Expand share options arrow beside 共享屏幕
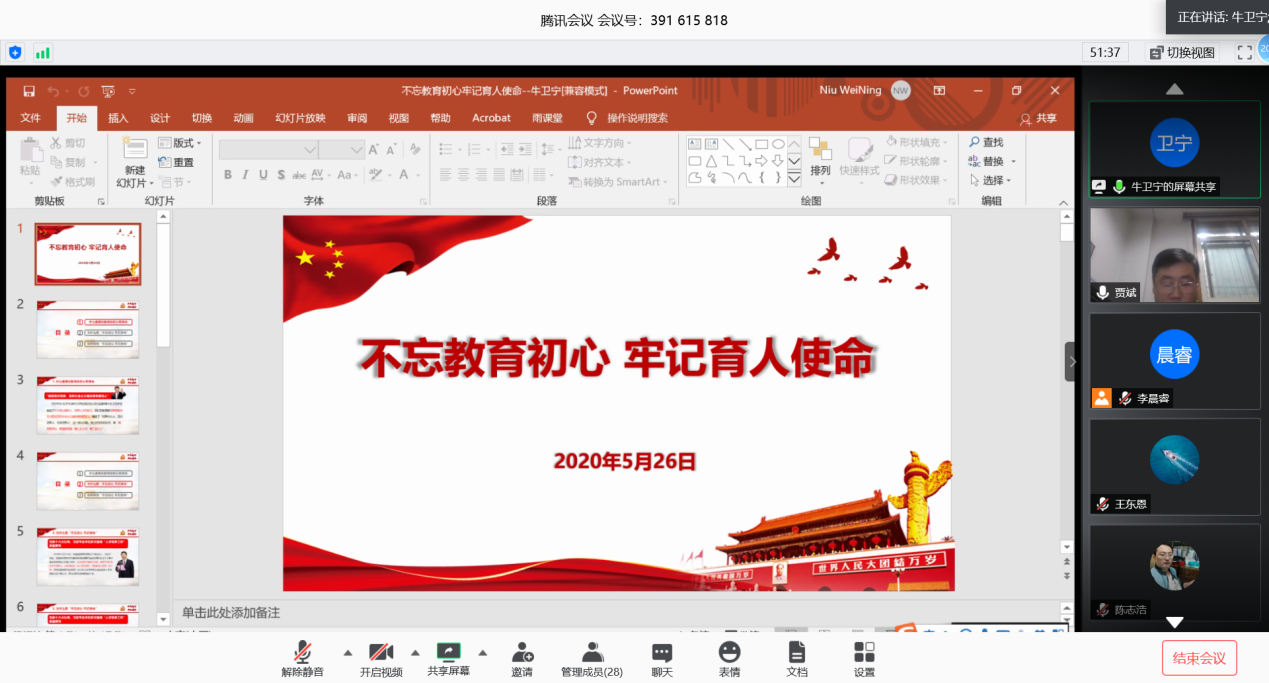 click(482, 652)
